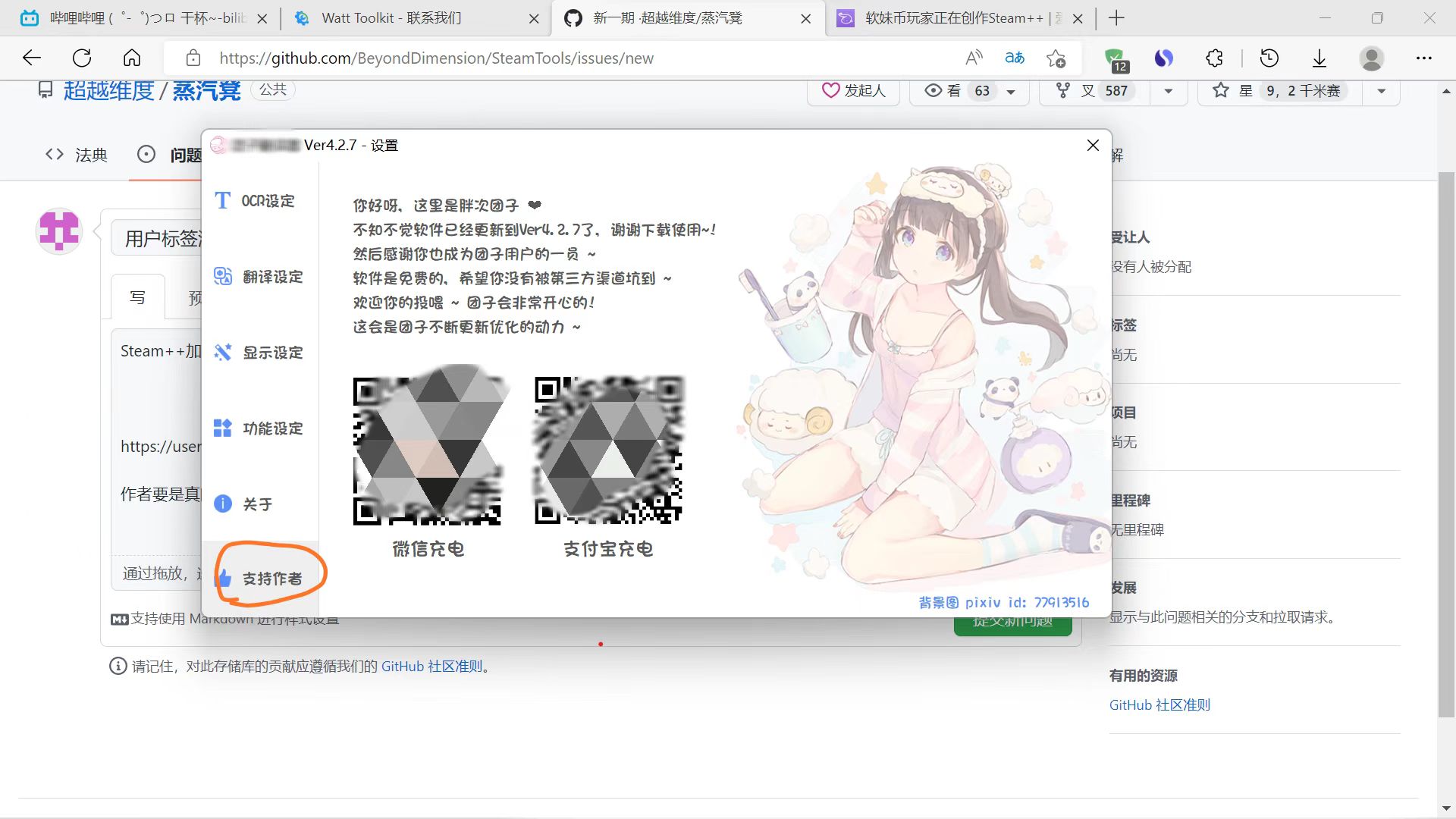Switch to the bilibili browser tab
The image size is (1456, 819).
point(144,18)
